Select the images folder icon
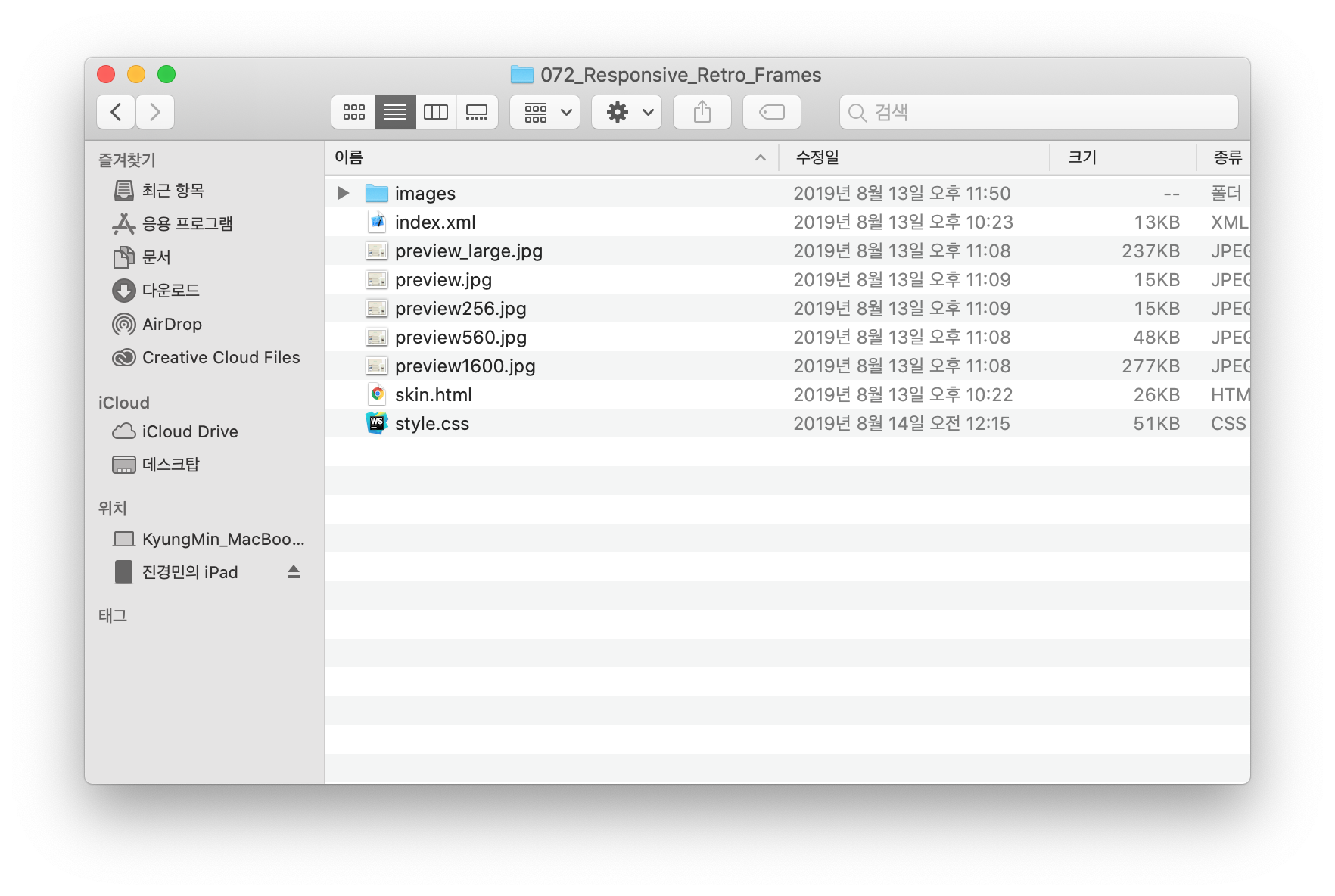The height and width of the screenshot is (896, 1335). (x=377, y=193)
